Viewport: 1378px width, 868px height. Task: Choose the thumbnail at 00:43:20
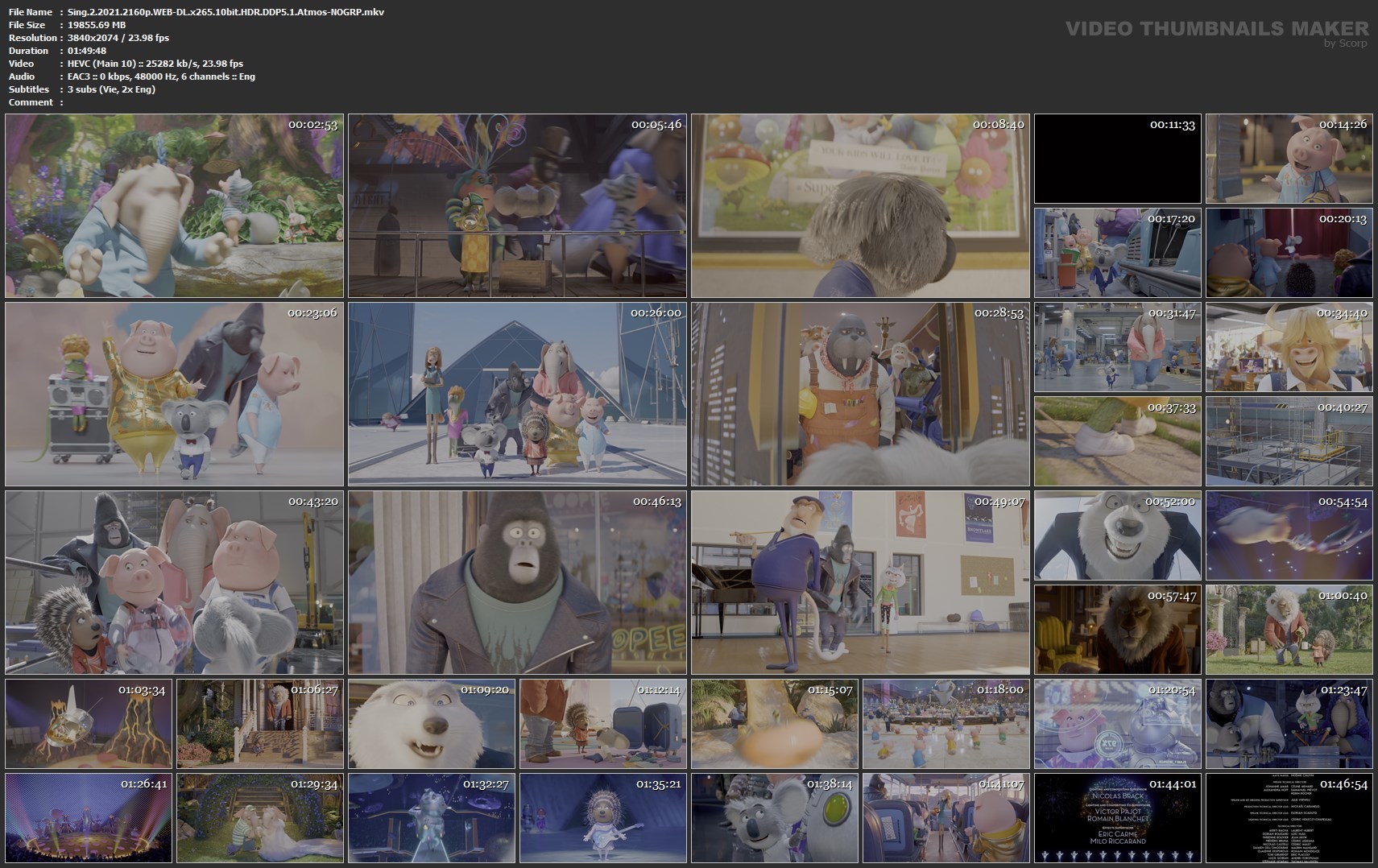(x=174, y=583)
